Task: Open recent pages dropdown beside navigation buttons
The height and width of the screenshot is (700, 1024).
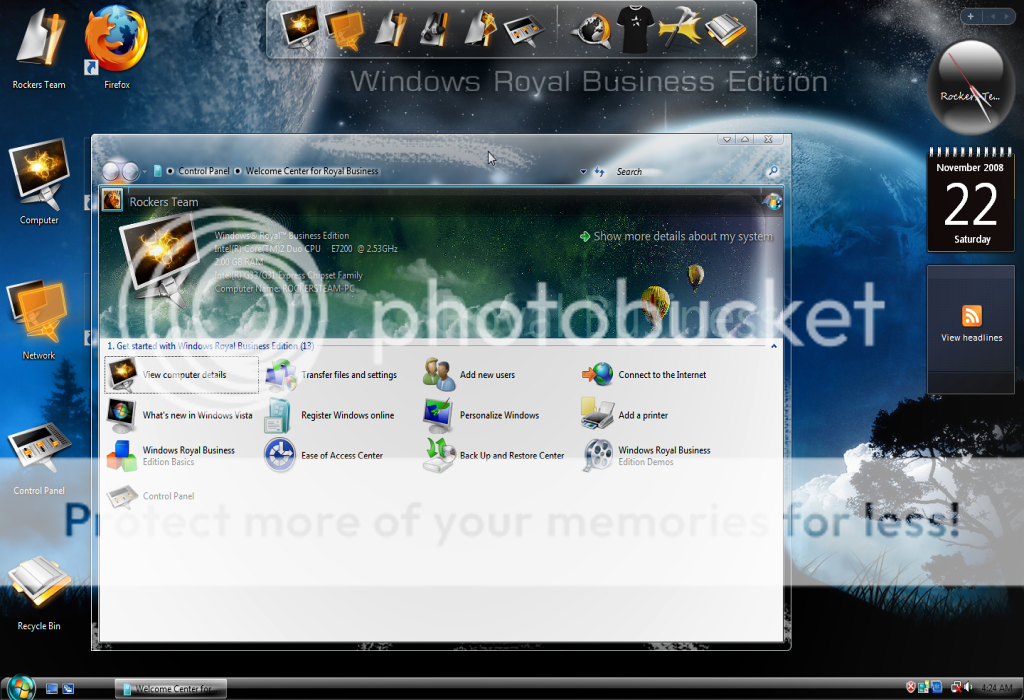Action: pos(145,172)
